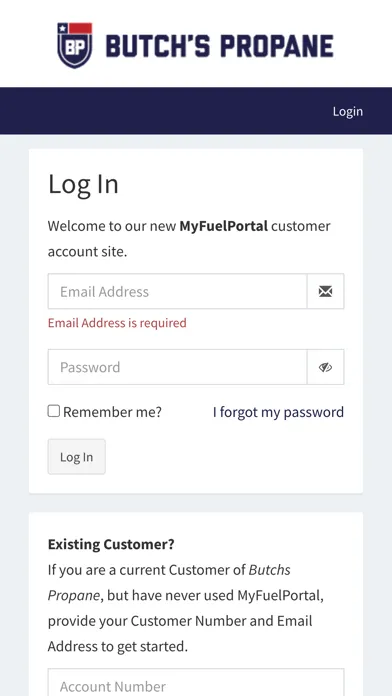Focus the Password input field
The image size is (392, 696).
[x=178, y=367]
